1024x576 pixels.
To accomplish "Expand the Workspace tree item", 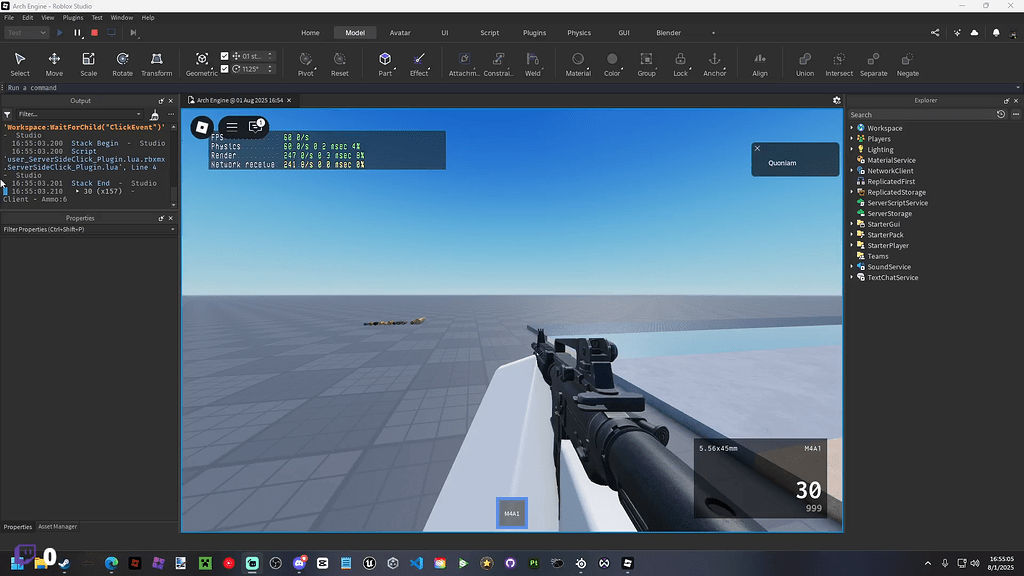I will (x=852, y=128).
